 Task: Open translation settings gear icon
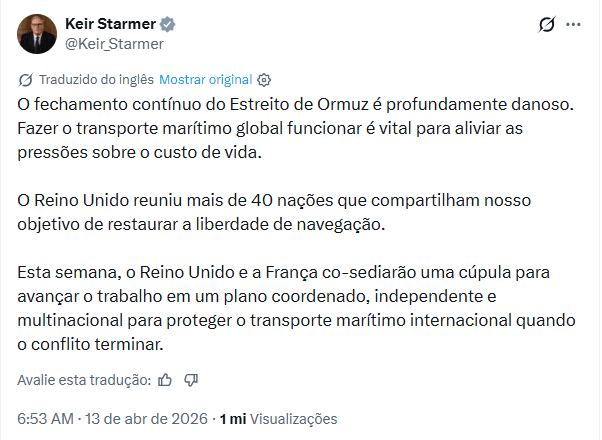pos(265,80)
